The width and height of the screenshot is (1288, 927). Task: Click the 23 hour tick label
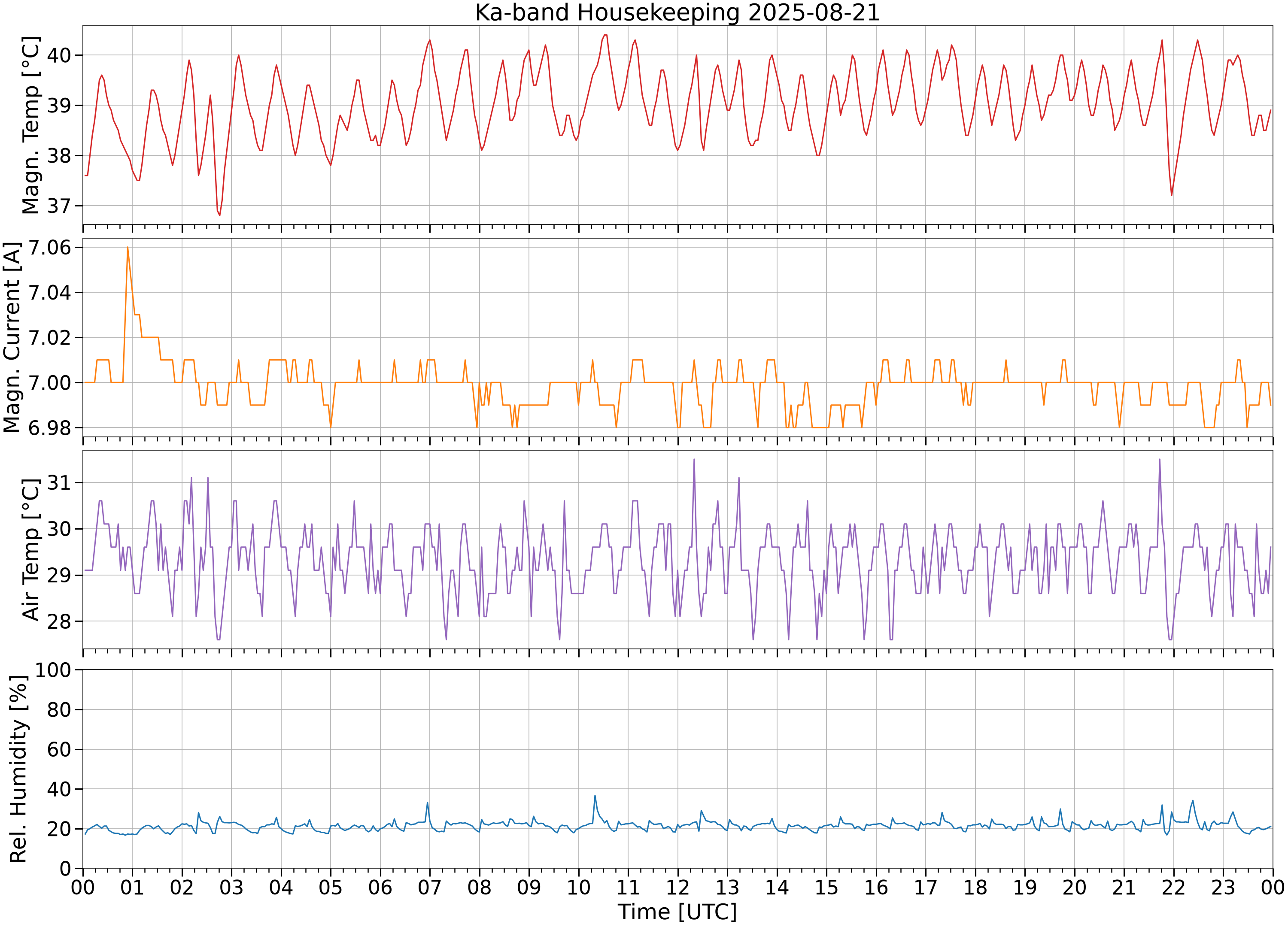coord(1223,887)
